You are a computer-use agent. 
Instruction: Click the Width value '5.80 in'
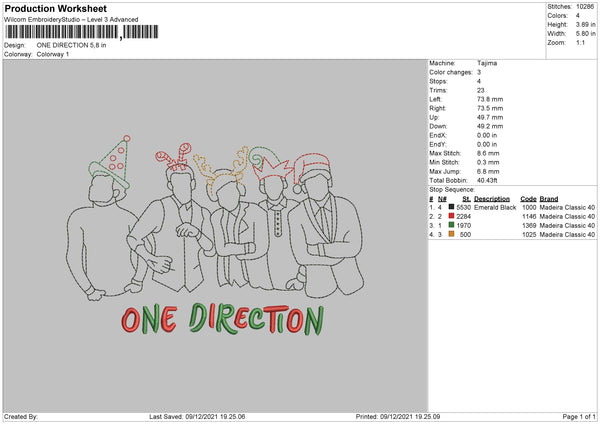(585, 34)
